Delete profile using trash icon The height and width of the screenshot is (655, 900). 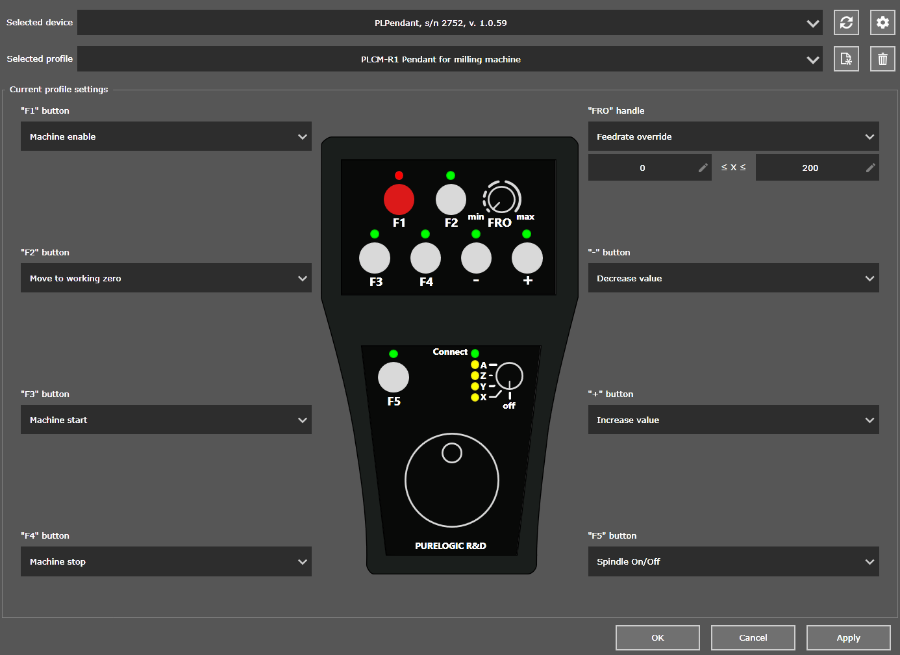coord(881,59)
